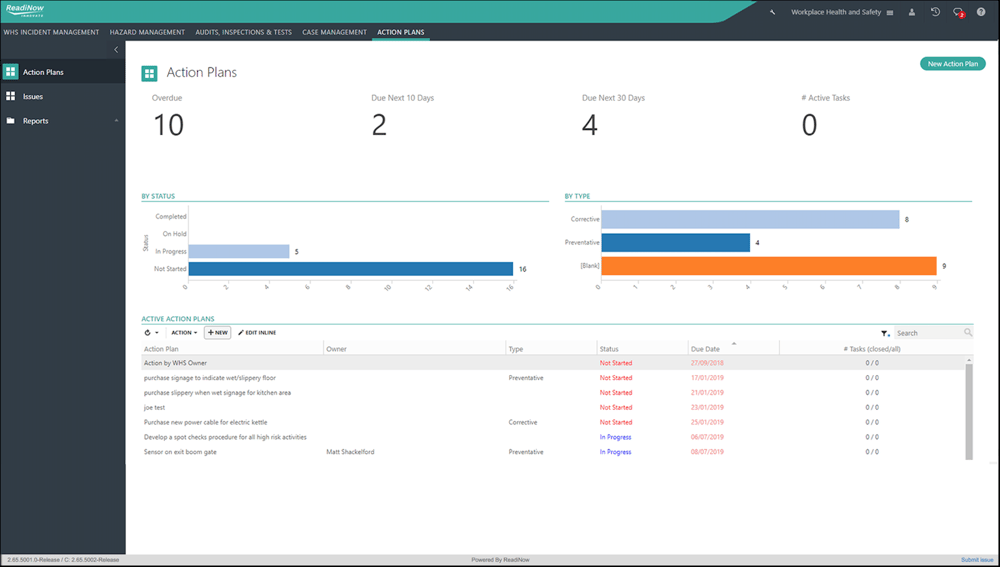The height and width of the screenshot is (567, 1000).
Task: Click the EDIT INLINE button
Action: point(257,333)
